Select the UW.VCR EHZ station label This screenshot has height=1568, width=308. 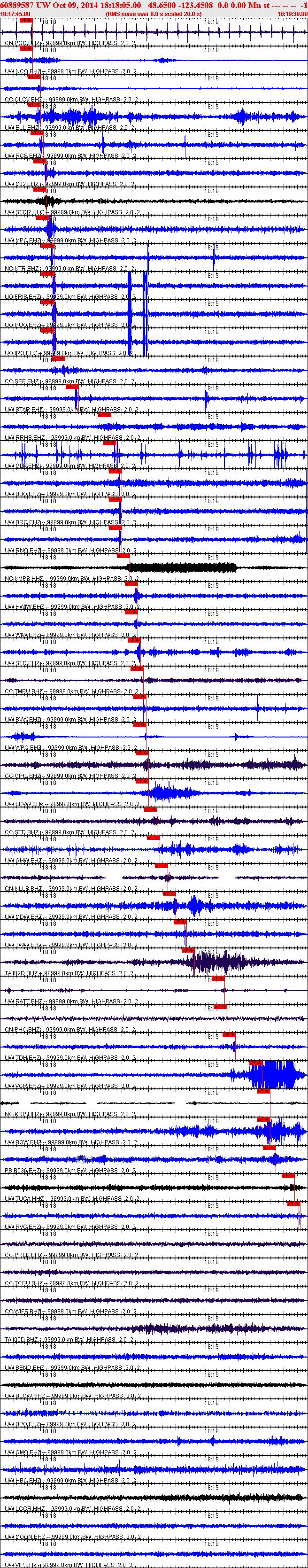pyautogui.click(x=70, y=1086)
